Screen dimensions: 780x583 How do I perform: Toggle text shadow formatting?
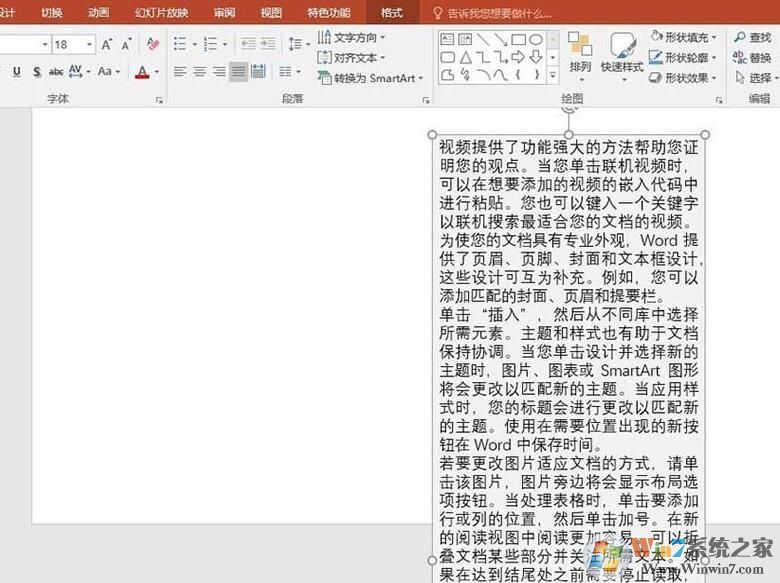click(36, 72)
